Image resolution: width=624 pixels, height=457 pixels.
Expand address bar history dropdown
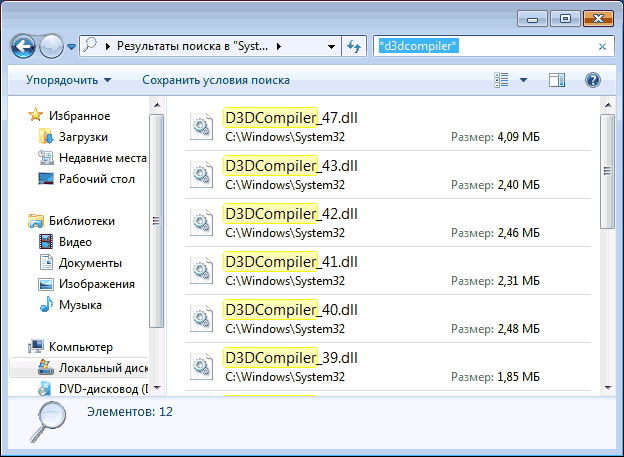[331, 47]
